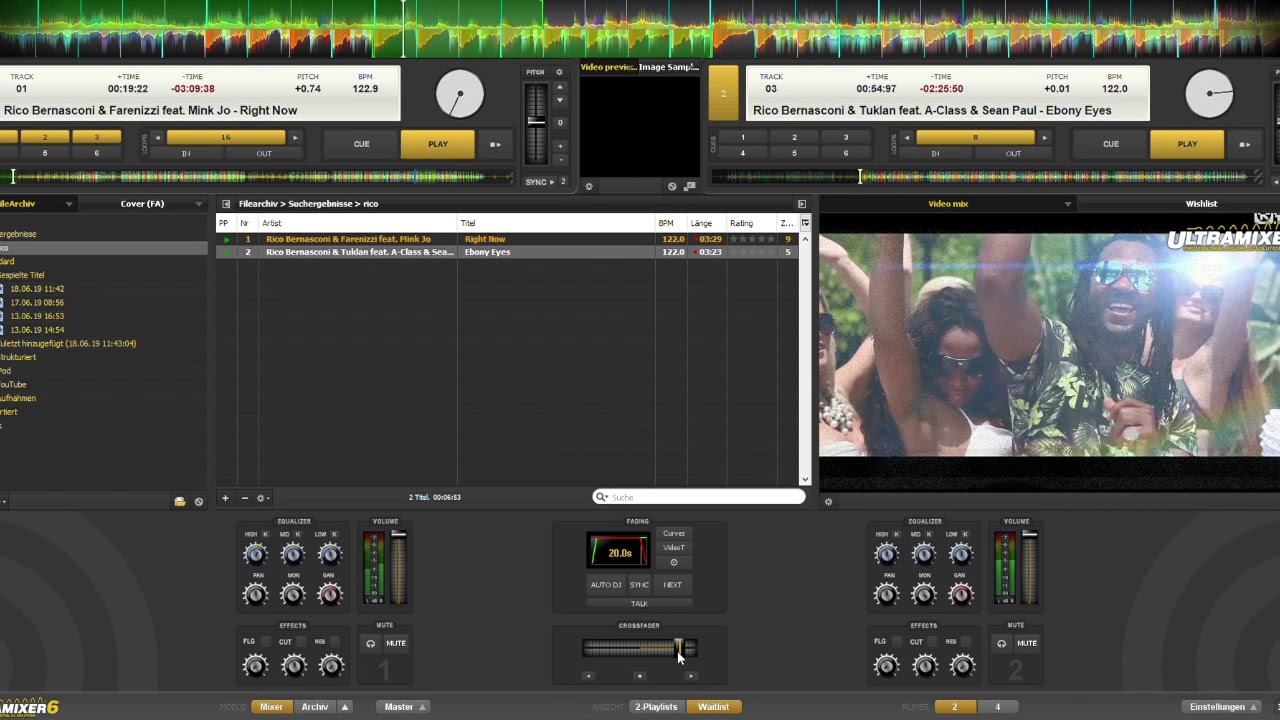Expand the Master panel arrow
The width and height of the screenshot is (1280, 720).
pos(423,707)
